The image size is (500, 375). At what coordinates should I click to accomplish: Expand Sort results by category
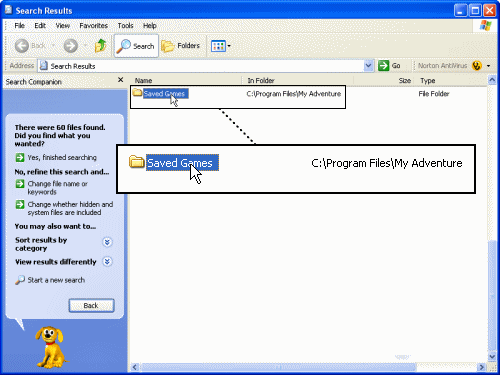[x=107, y=242]
